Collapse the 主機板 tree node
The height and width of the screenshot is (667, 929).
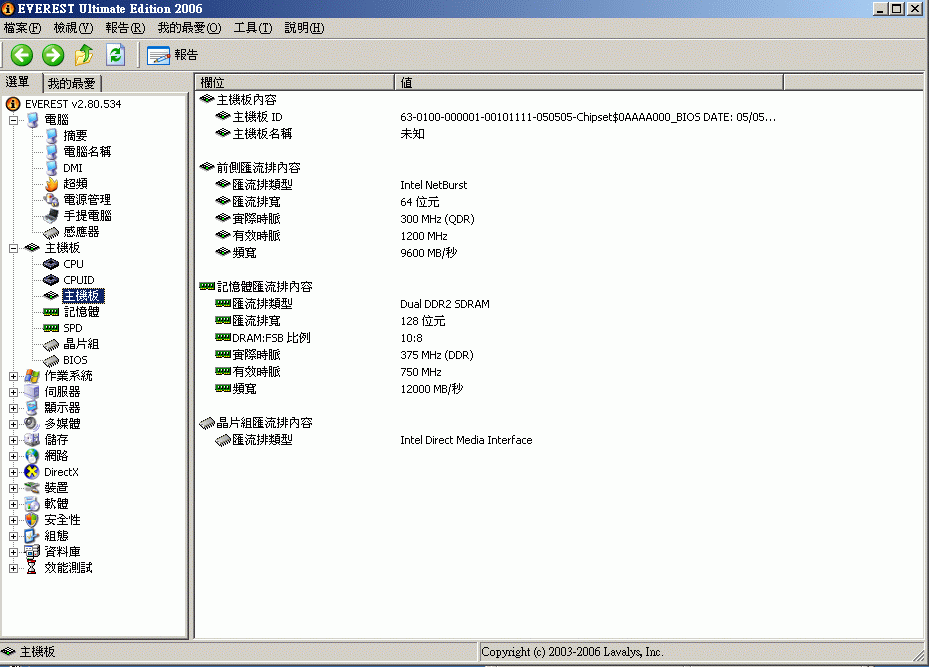click(x=14, y=248)
